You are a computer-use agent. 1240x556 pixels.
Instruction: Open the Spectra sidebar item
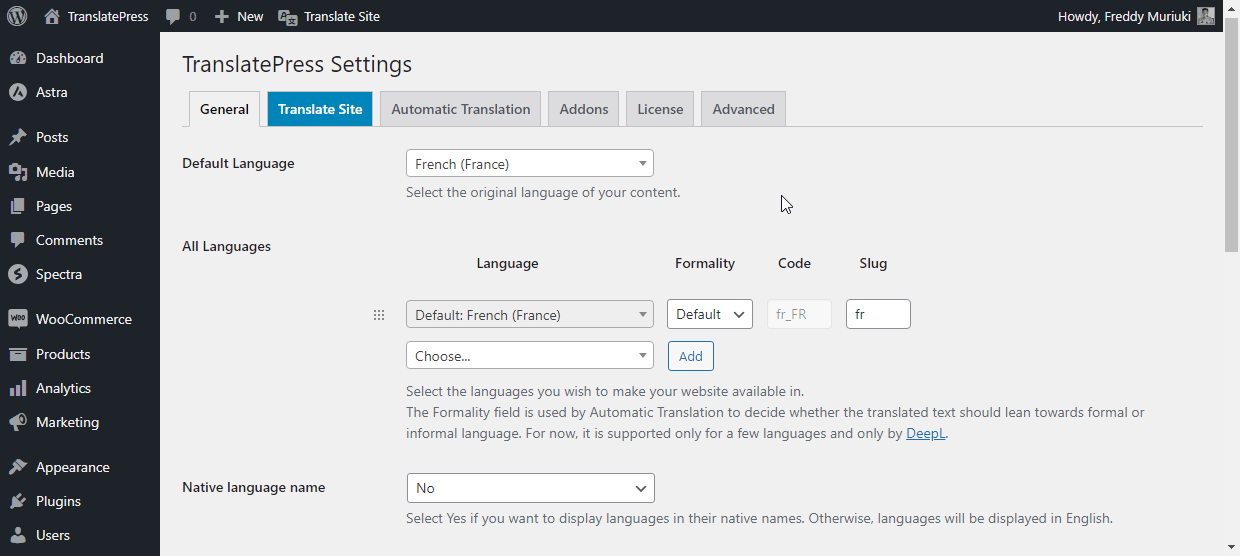[x=59, y=274]
